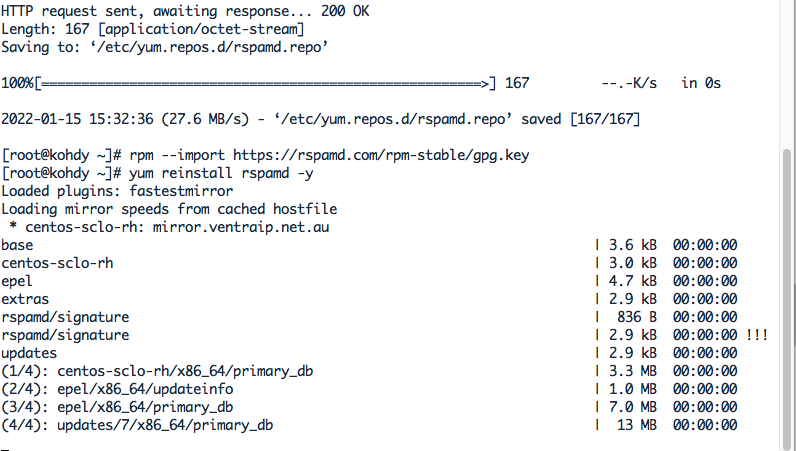
Task: Click the "application/octet-stream" content type
Action: point(202,29)
